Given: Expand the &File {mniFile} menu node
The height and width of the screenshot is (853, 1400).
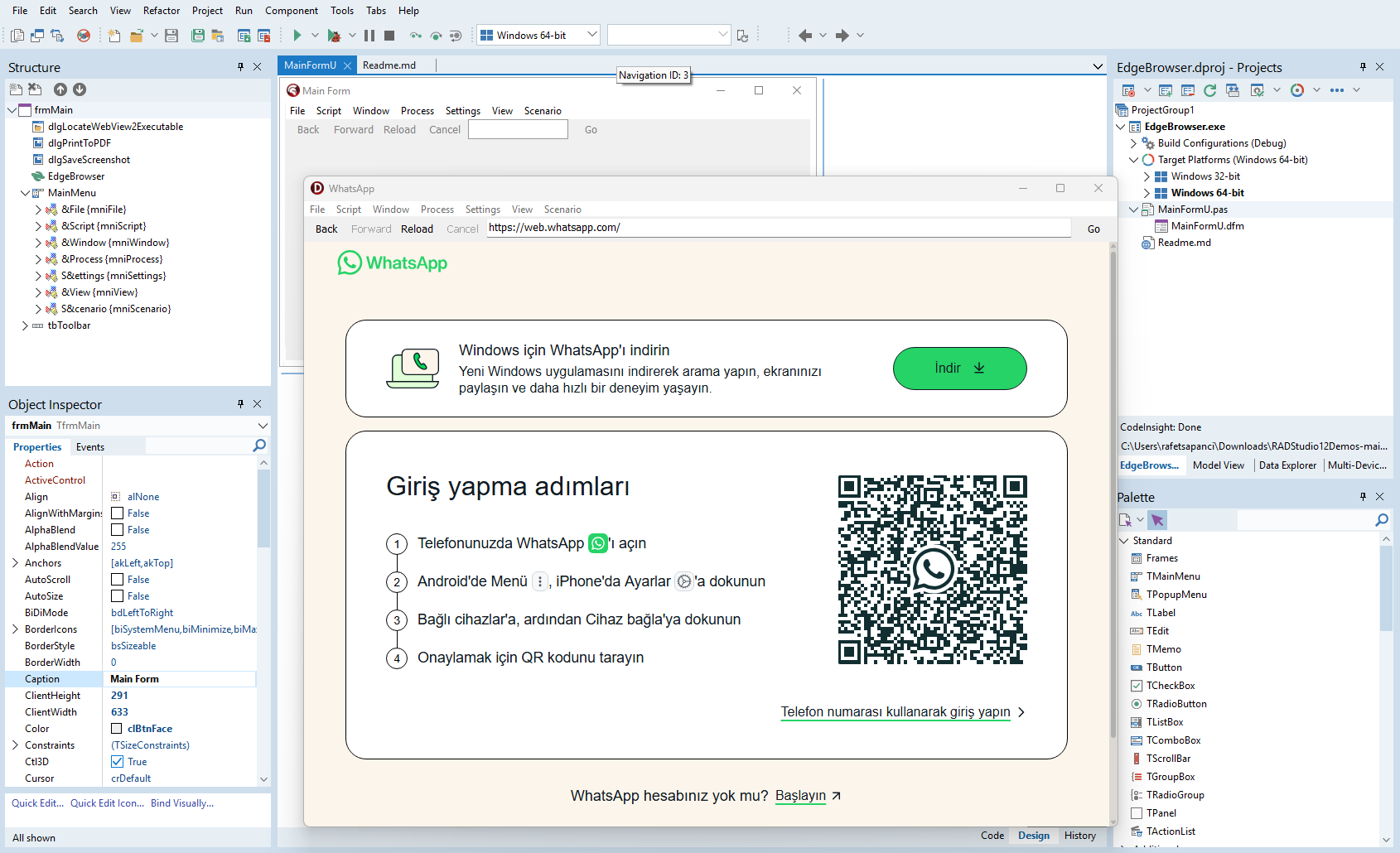Looking at the screenshot, I should coord(38,210).
